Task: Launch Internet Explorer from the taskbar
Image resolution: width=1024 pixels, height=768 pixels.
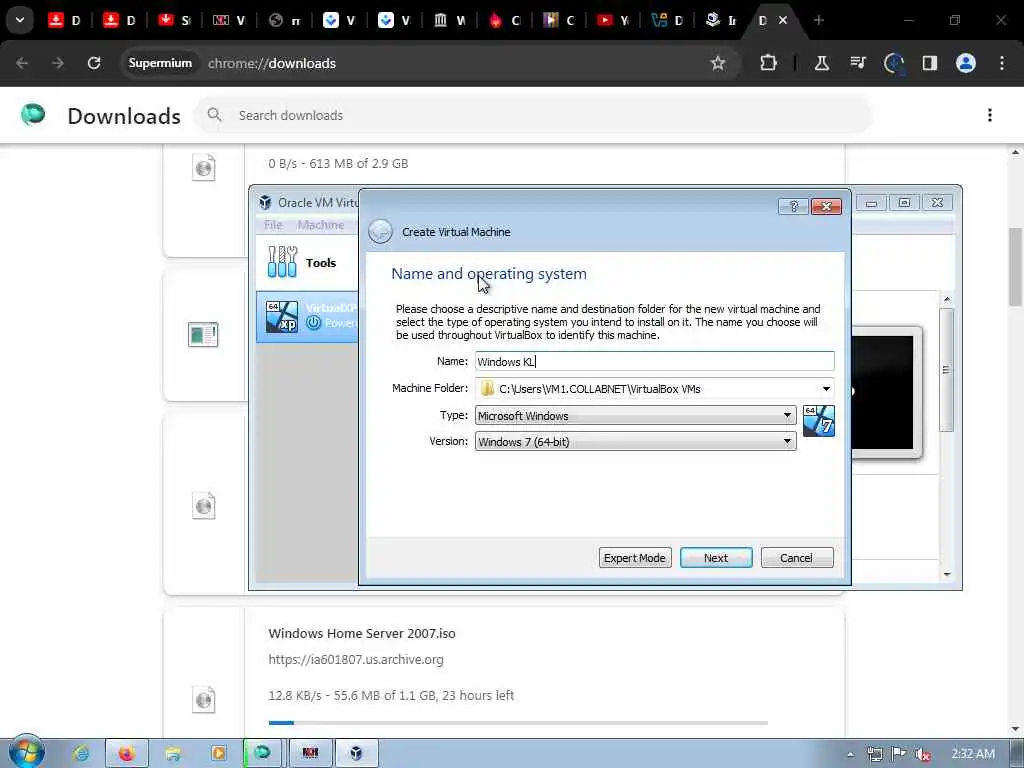Action: (81, 754)
